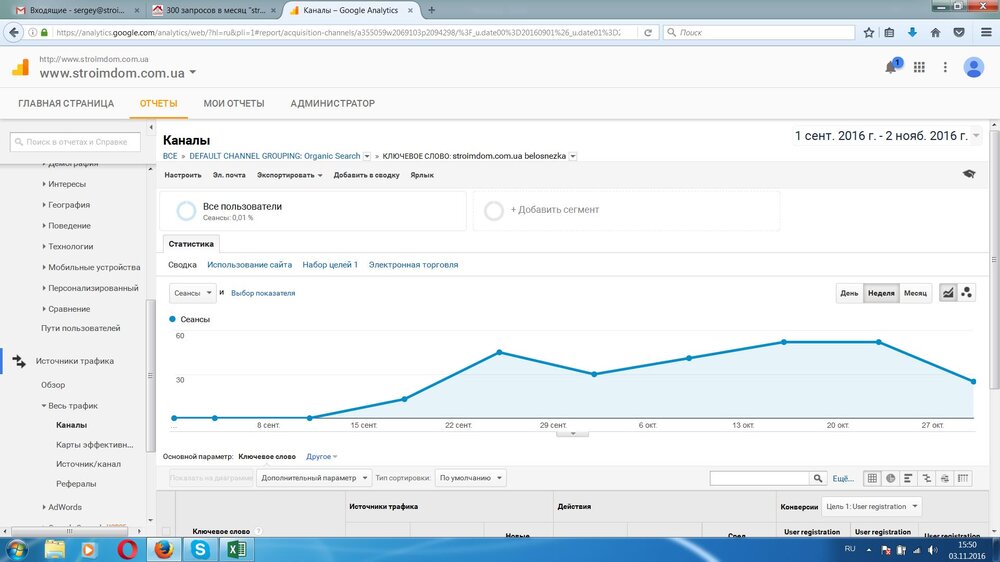
Task: Tick the checkbox beside Ключевое слово header
Action: pos(167,531)
